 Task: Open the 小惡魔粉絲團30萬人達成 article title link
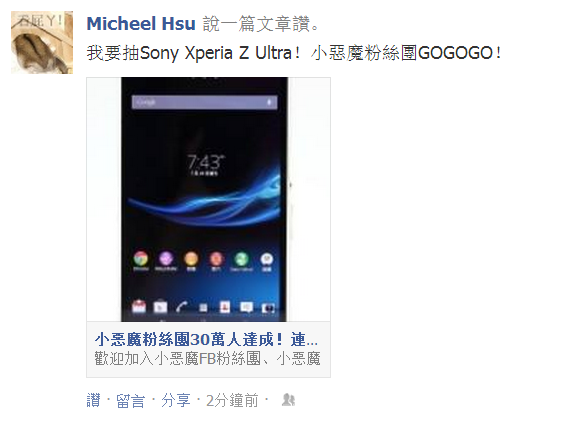tap(206, 340)
